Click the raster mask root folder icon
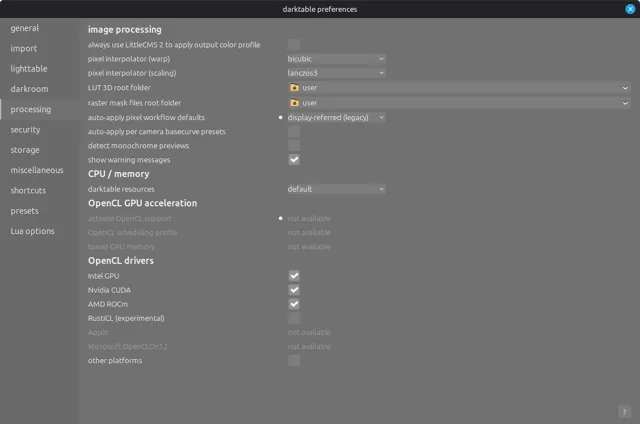The width and height of the screenshot is (640, 424). click(x=294, y=102)
